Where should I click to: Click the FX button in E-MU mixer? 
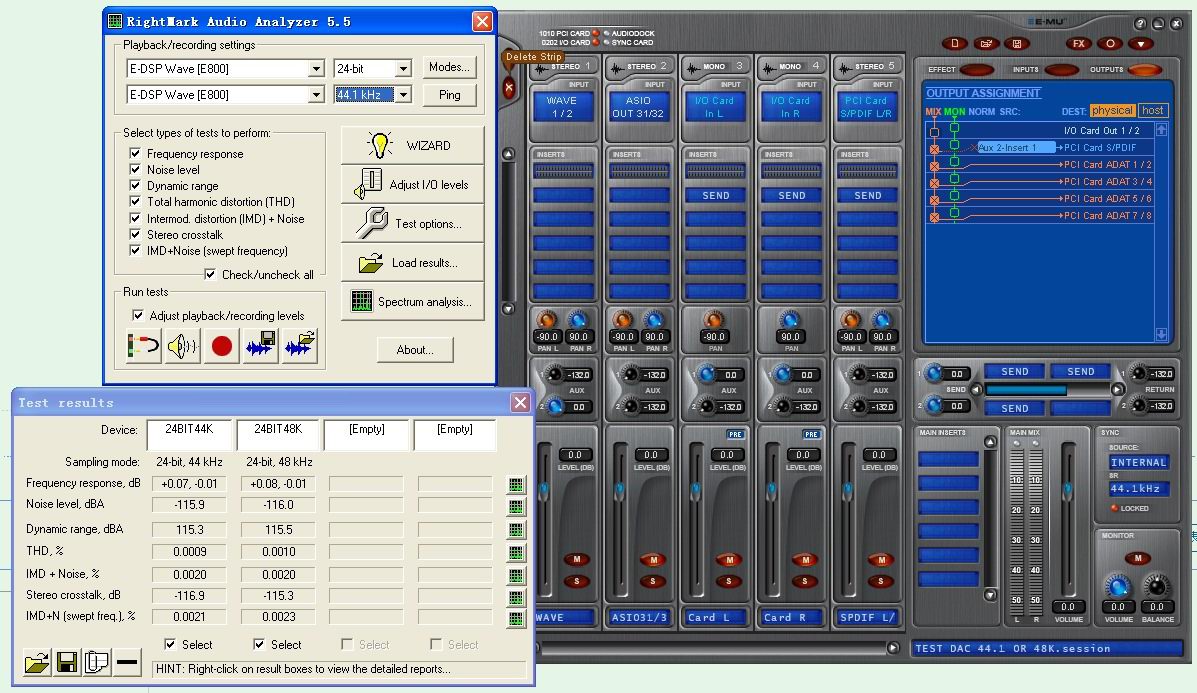(x=1079, y=44)
